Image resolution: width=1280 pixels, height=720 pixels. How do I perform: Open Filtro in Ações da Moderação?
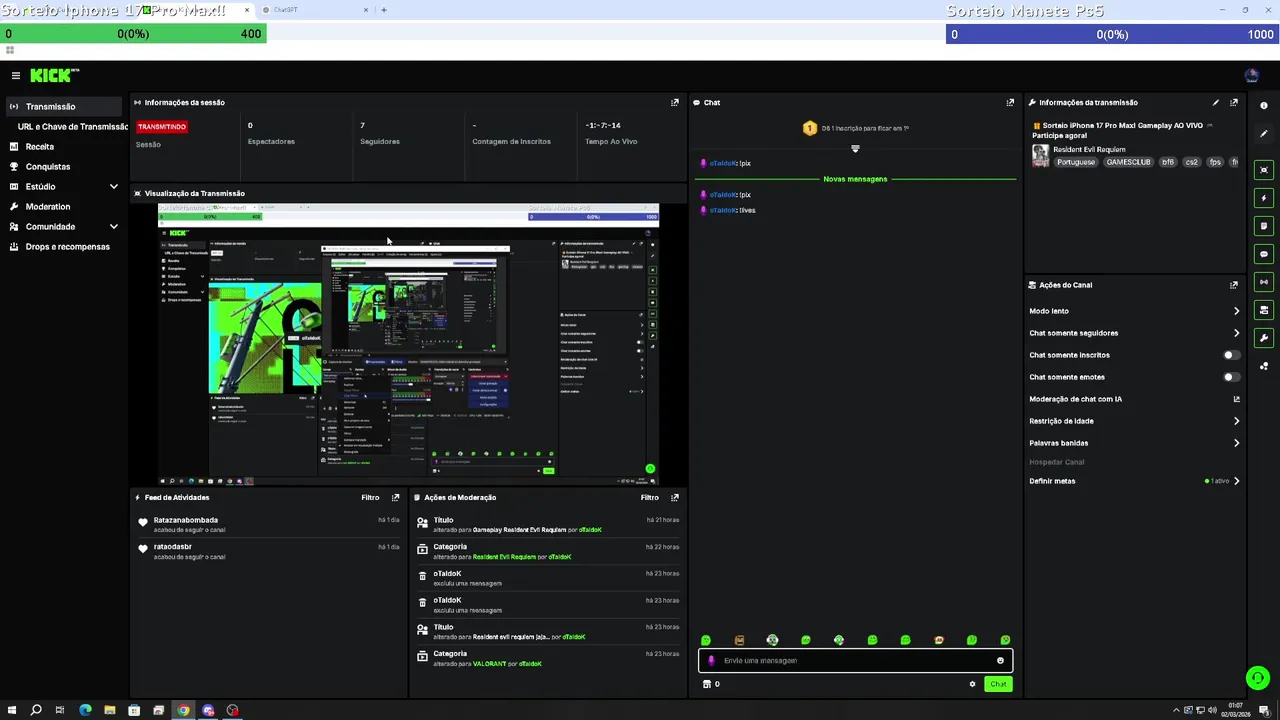point(649,497)
